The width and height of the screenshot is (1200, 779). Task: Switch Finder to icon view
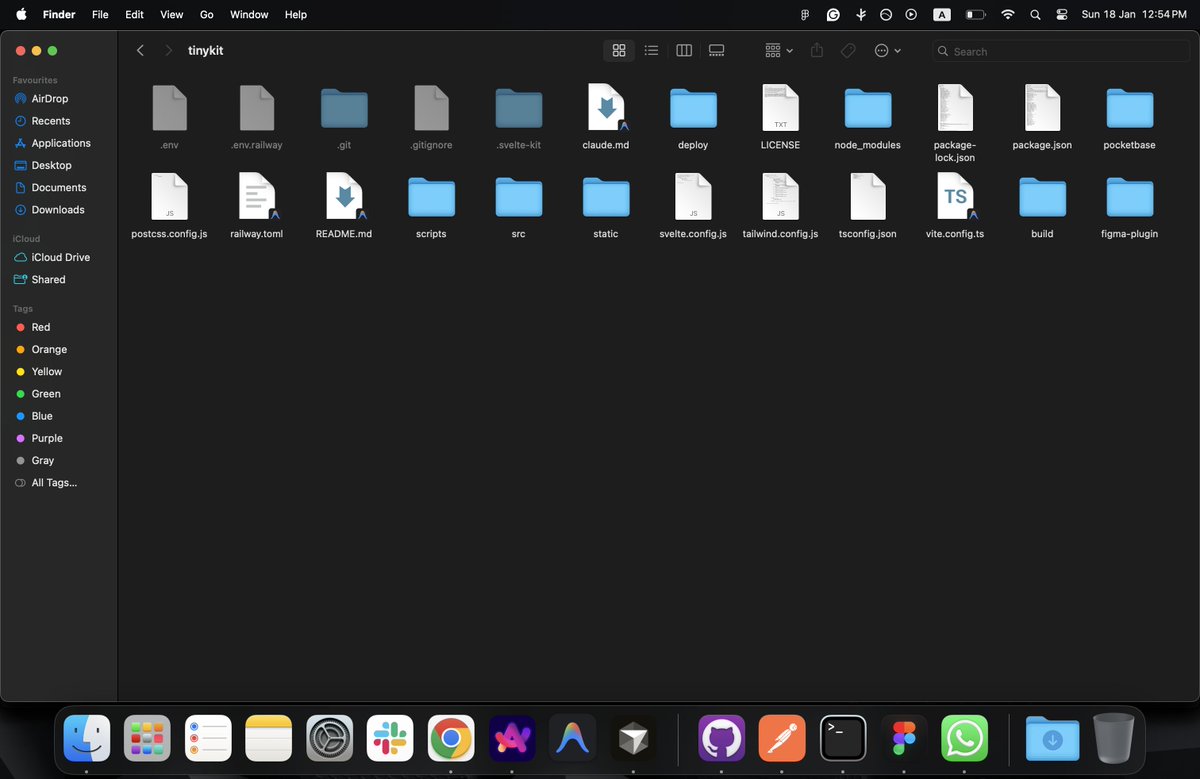tap(619, 50)
